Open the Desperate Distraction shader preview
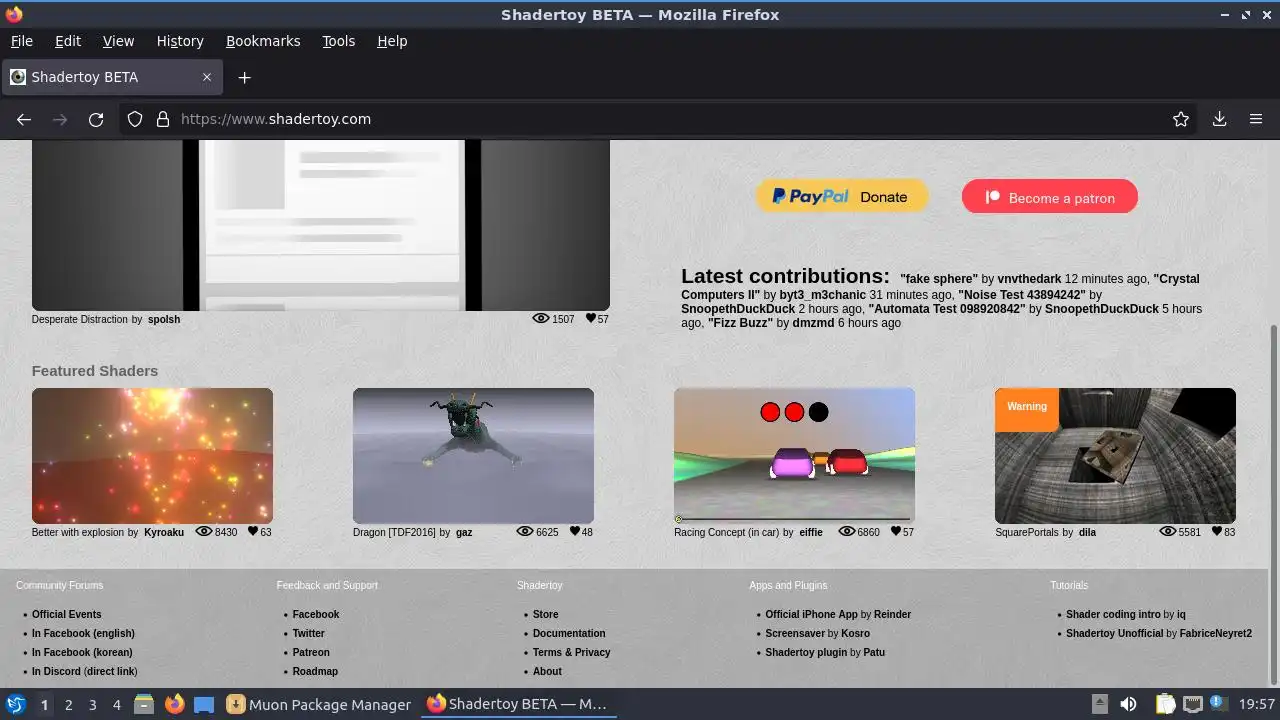The height and width of the screenshot is (720, 1280). [x=321, y=225]
